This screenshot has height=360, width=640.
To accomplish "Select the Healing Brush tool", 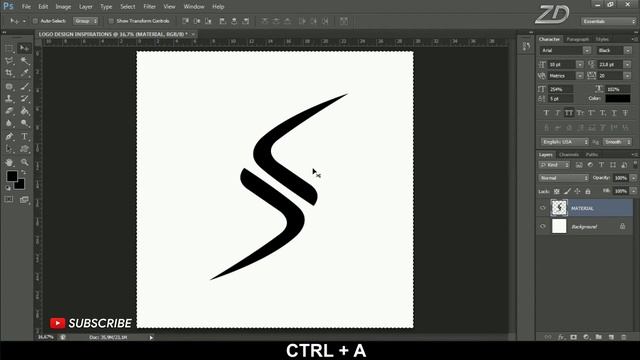I will (x=9, y=87).
